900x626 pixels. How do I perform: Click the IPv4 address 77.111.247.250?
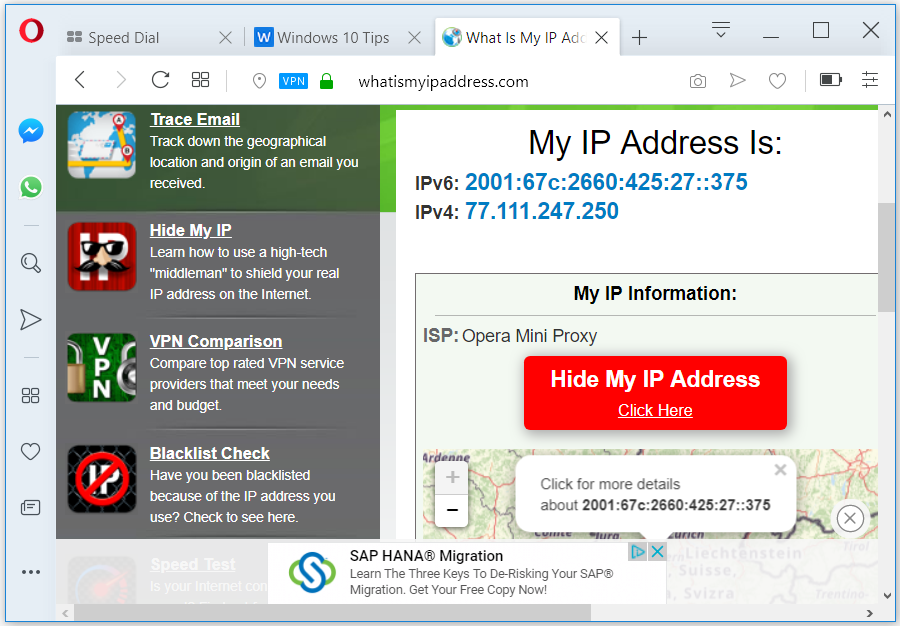point(542,211)
